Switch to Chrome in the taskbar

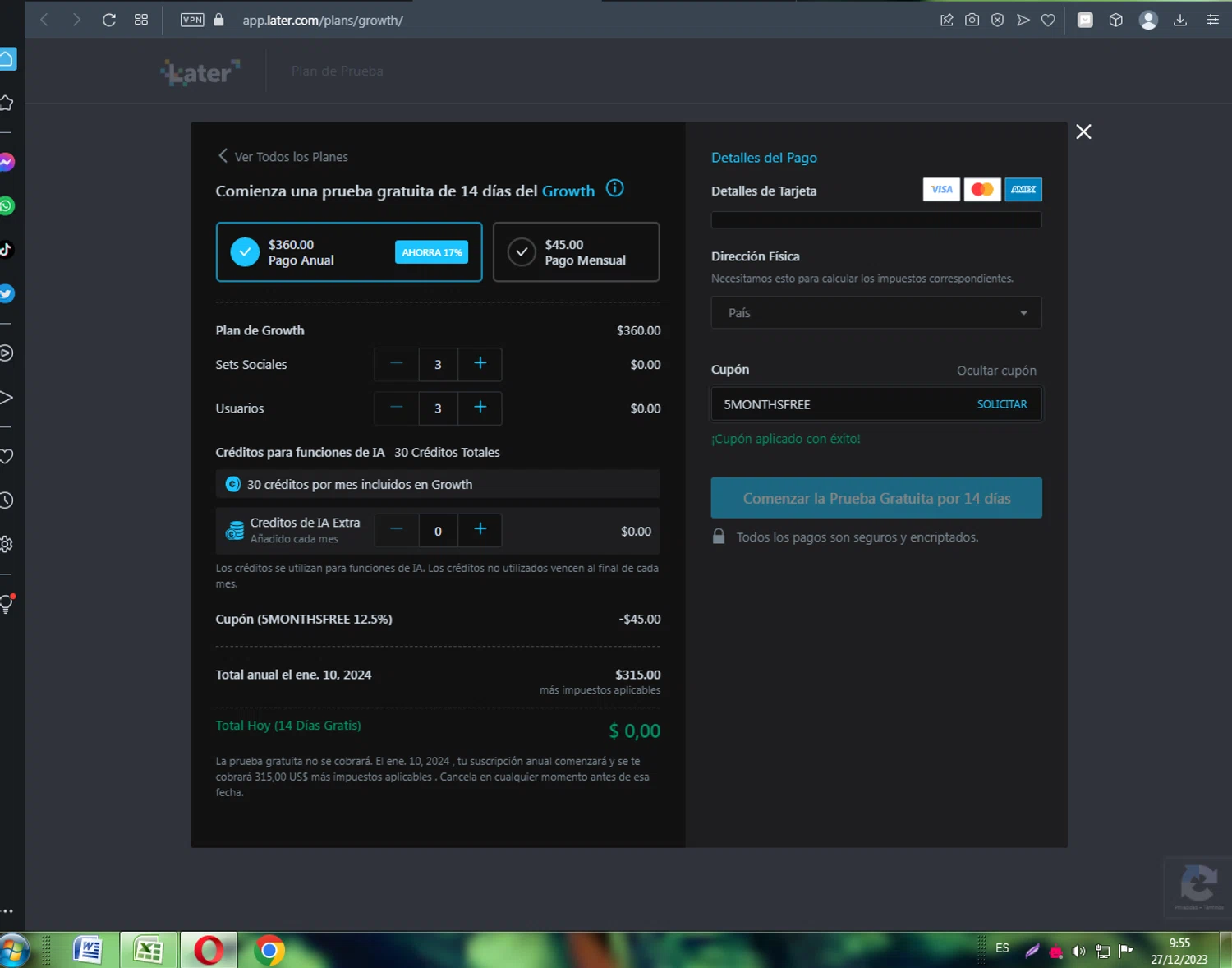(269, 951)
